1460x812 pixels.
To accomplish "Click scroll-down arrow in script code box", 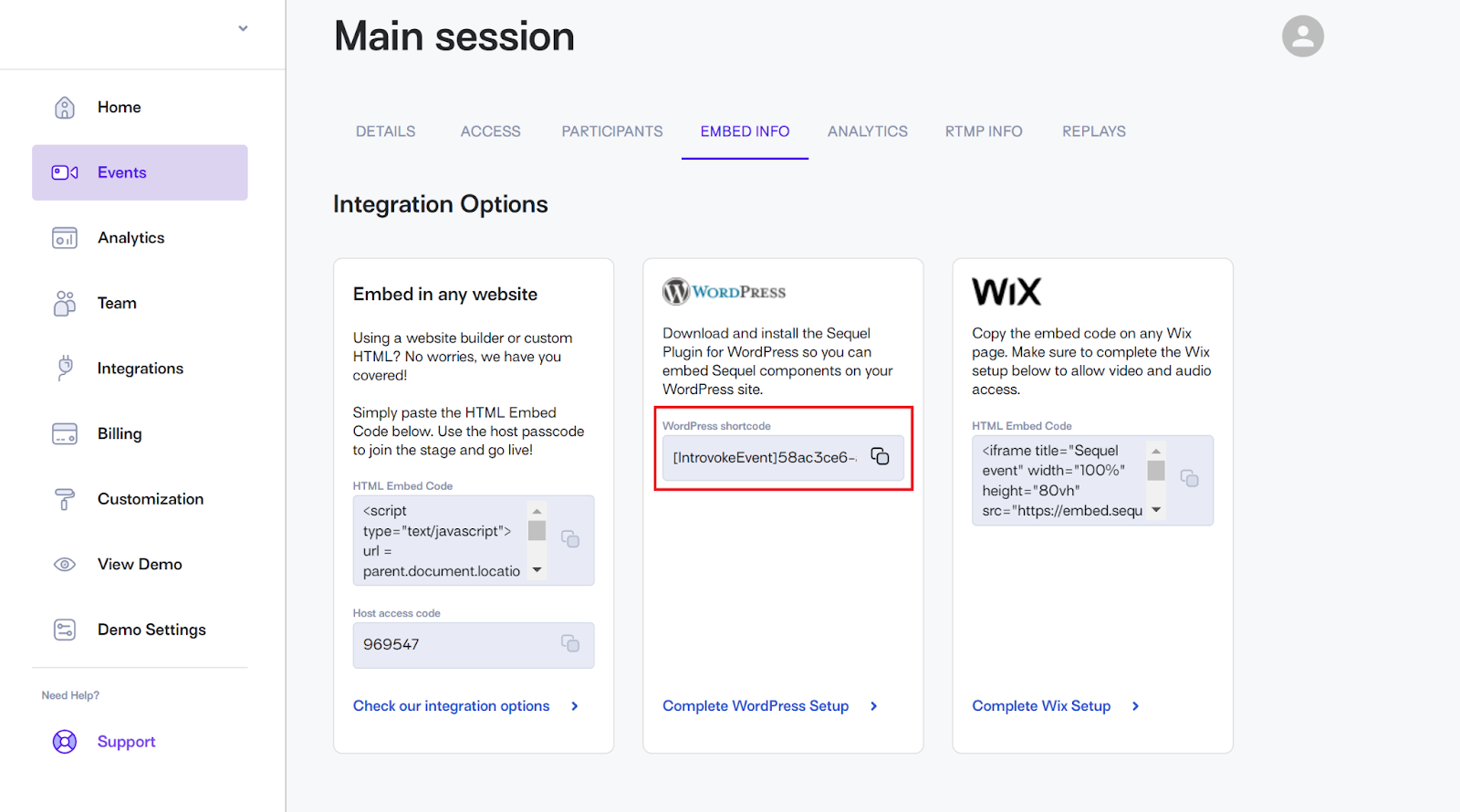I will tap(537, 570).
